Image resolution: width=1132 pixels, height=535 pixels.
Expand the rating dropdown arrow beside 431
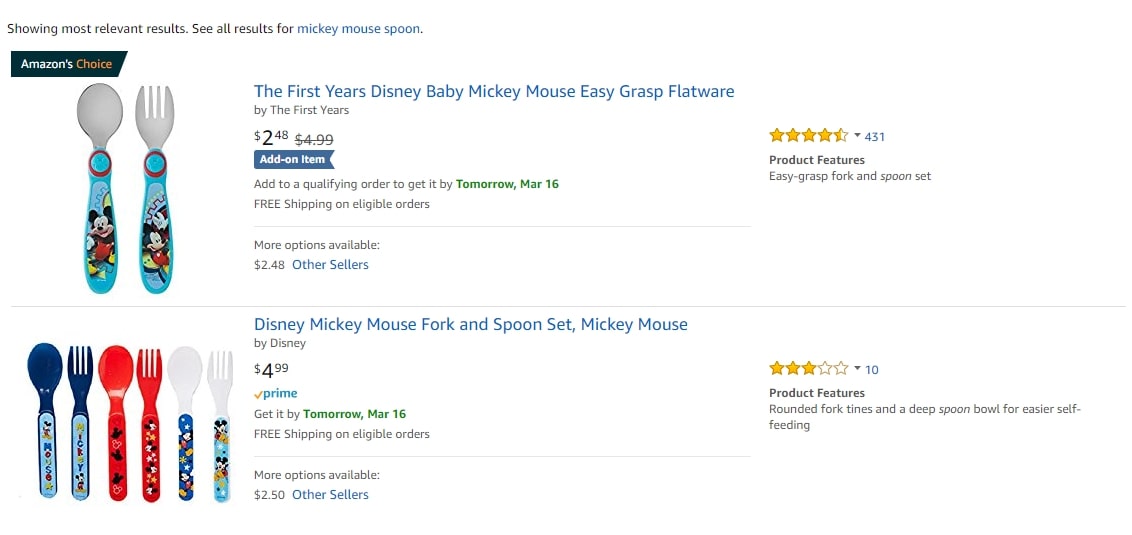[x=857, y=136]
